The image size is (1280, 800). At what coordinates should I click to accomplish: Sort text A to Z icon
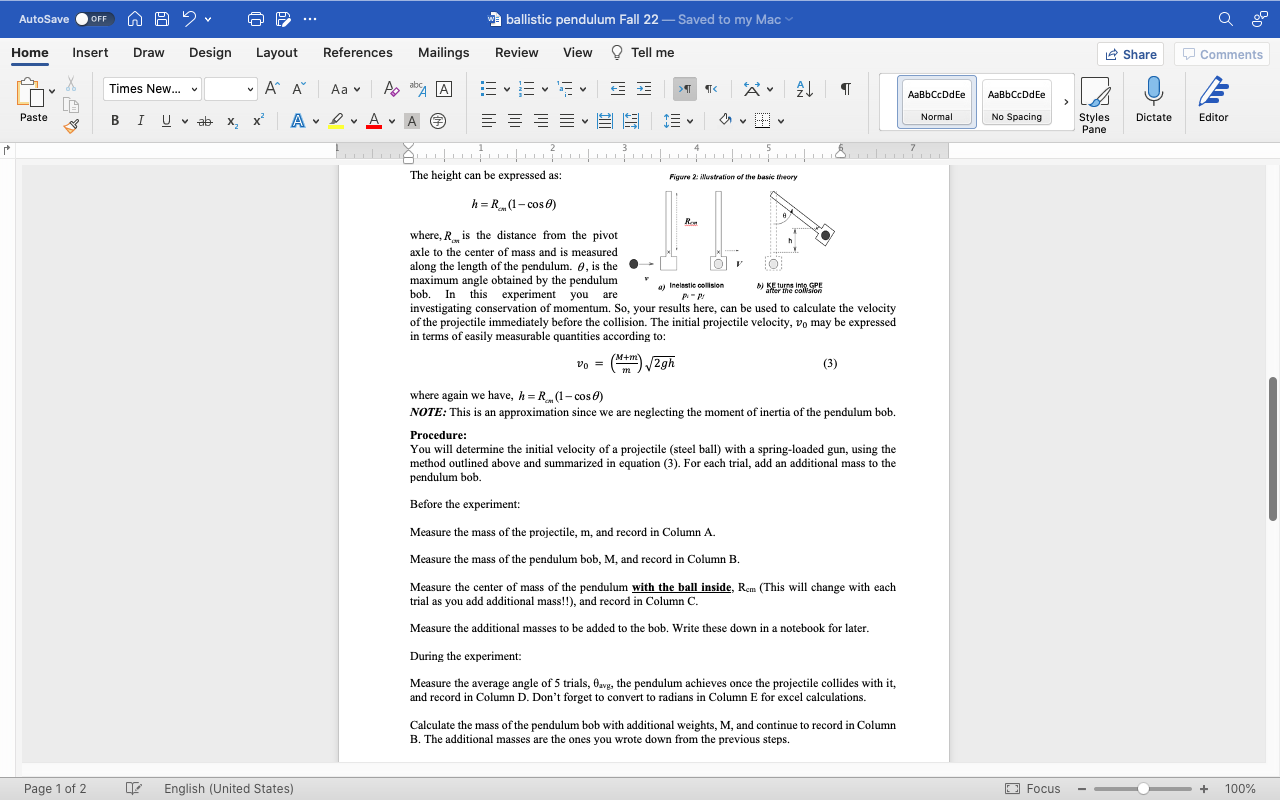[x=805, y=89]
